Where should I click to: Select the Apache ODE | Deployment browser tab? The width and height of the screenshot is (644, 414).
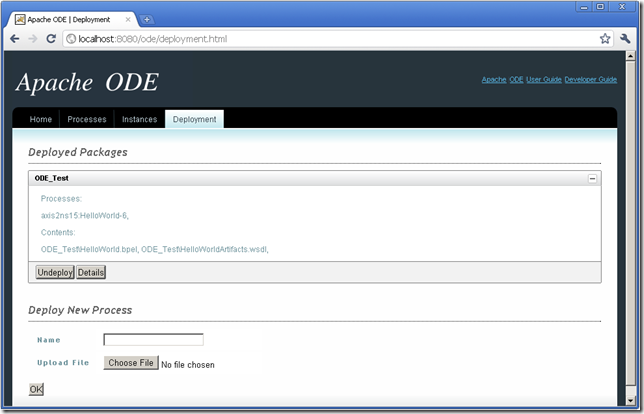click(x=71, y=19)
